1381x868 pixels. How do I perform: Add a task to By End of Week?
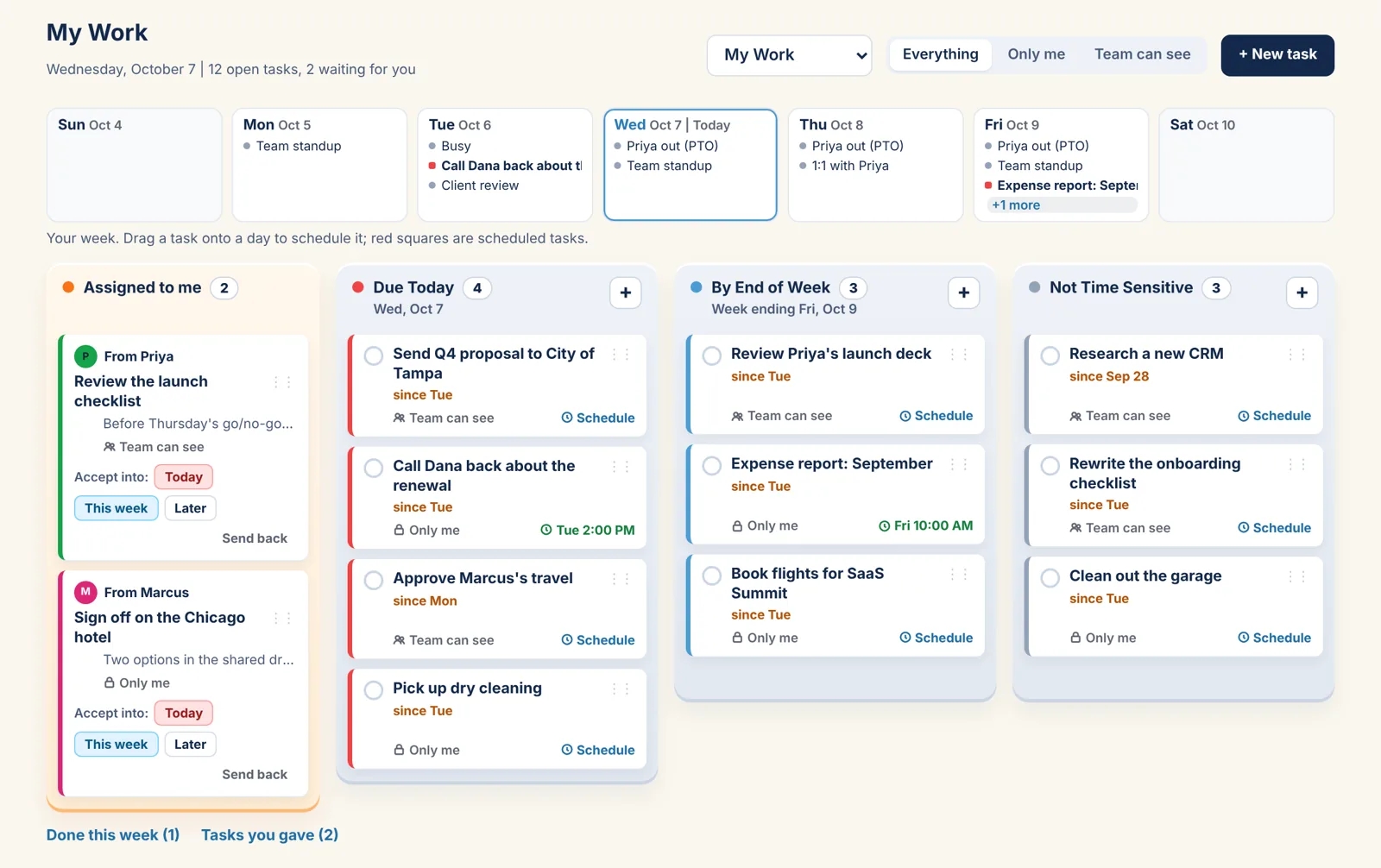(x=964, y=293)
